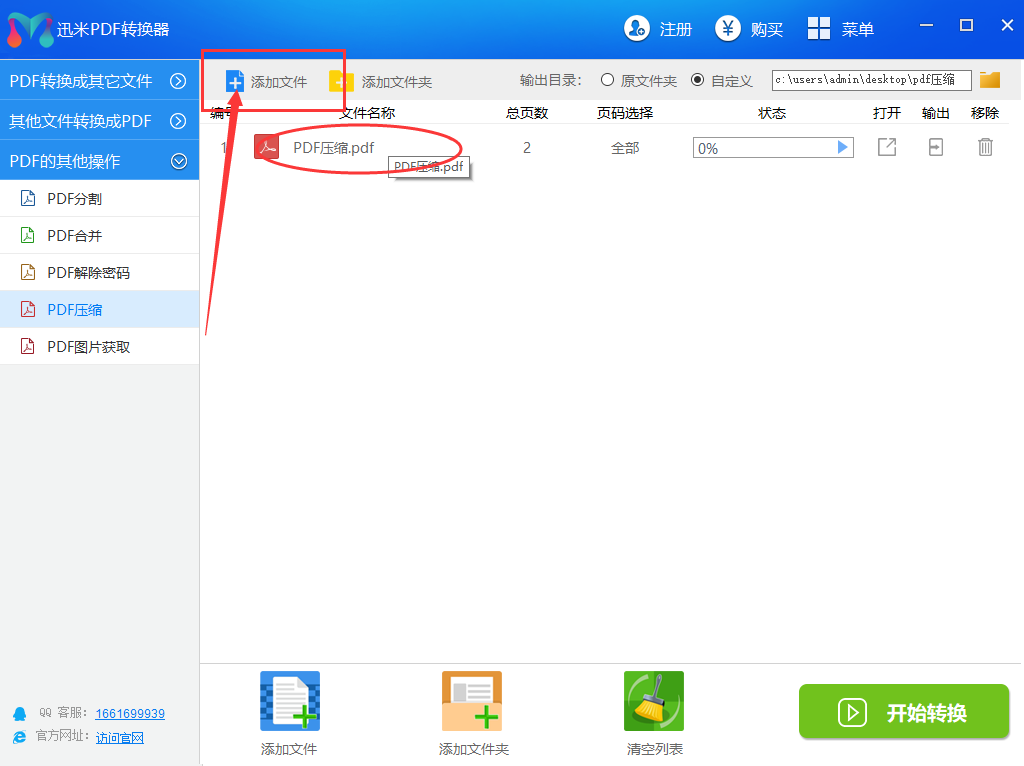Click the large 添加文件夹 icon at bottom
Viewport: 1024px width, 766px height.
point(472,701)
